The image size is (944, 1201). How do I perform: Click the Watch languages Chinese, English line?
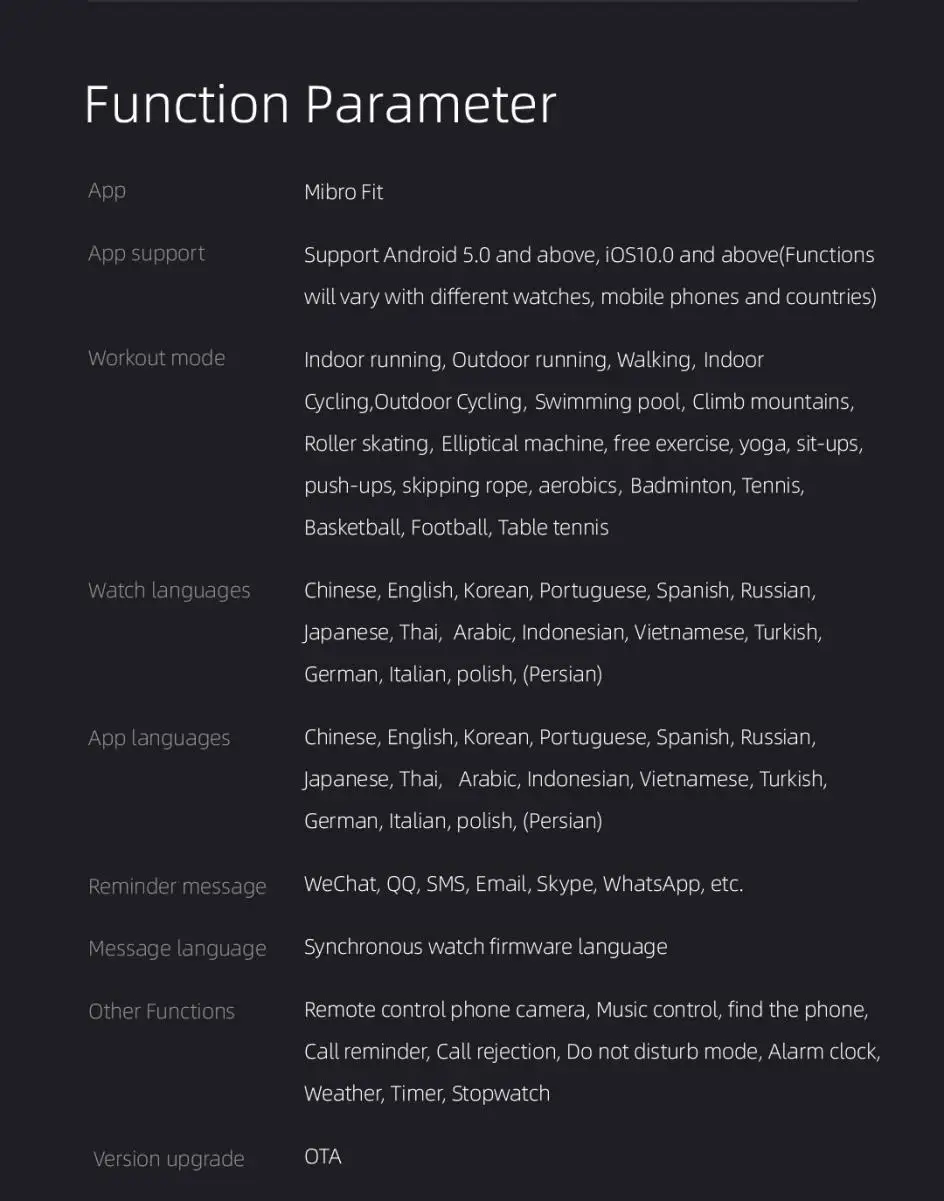[560, 591]
